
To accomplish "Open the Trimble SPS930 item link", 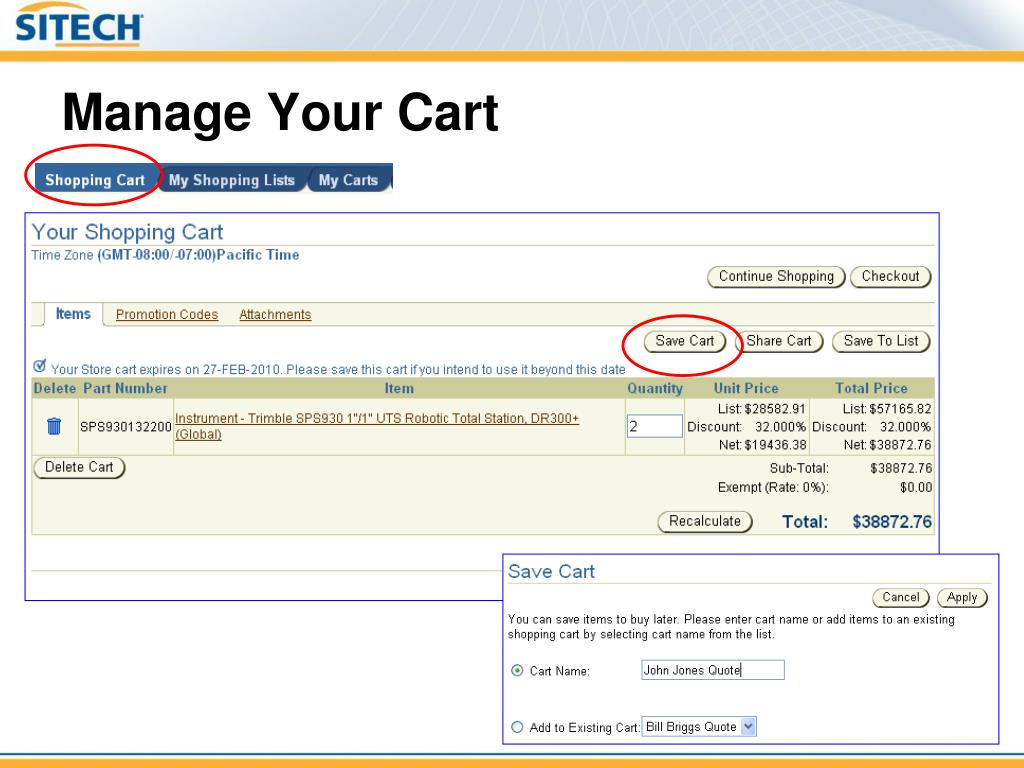I will pyautogui.click(x=377, y=426).
